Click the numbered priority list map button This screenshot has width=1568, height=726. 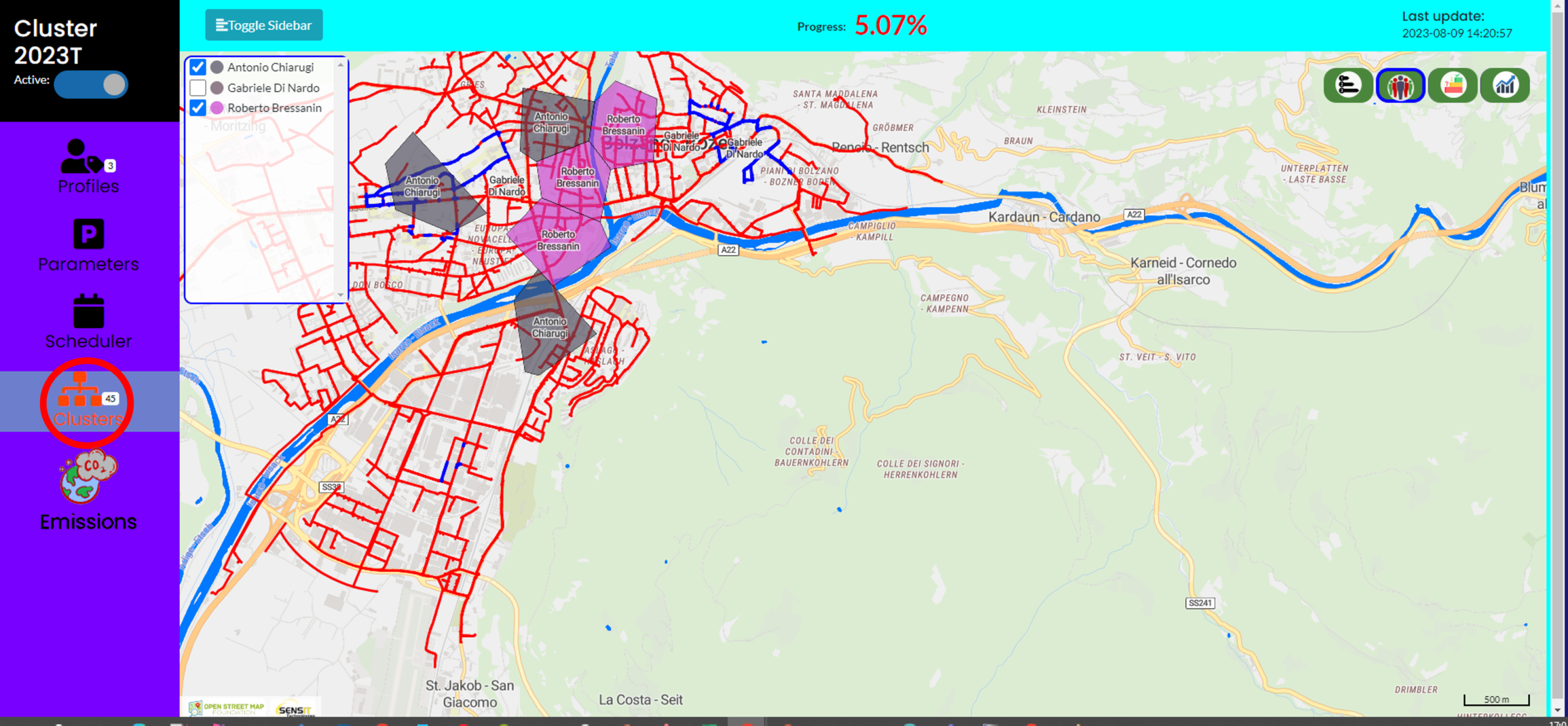(x=1347, y=85)
